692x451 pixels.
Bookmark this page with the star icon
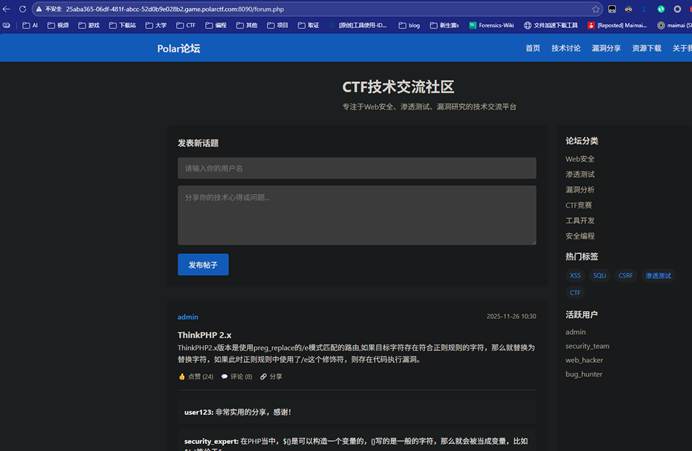(x=595, y=9)
